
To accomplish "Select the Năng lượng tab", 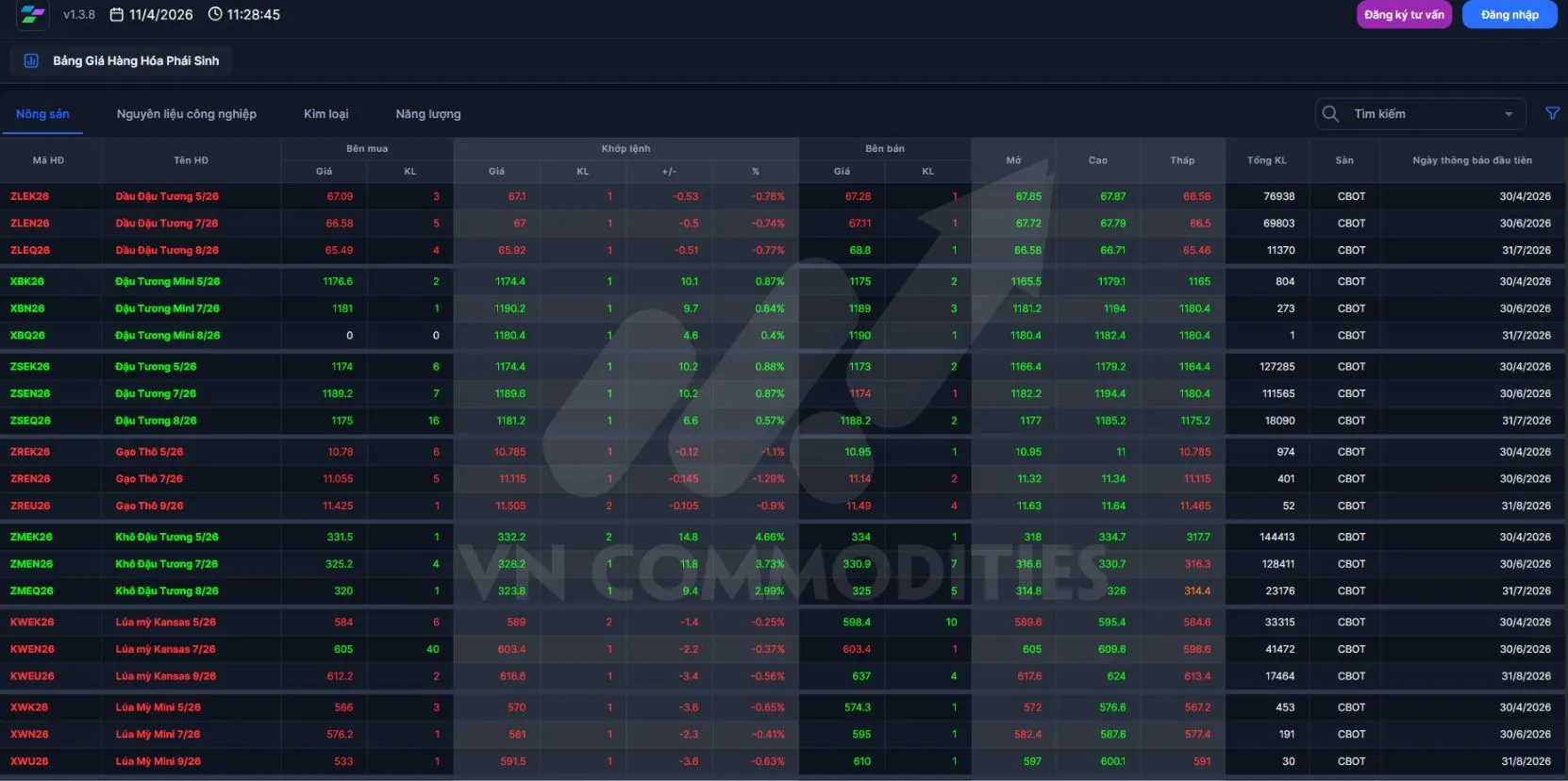I will 427,114.
